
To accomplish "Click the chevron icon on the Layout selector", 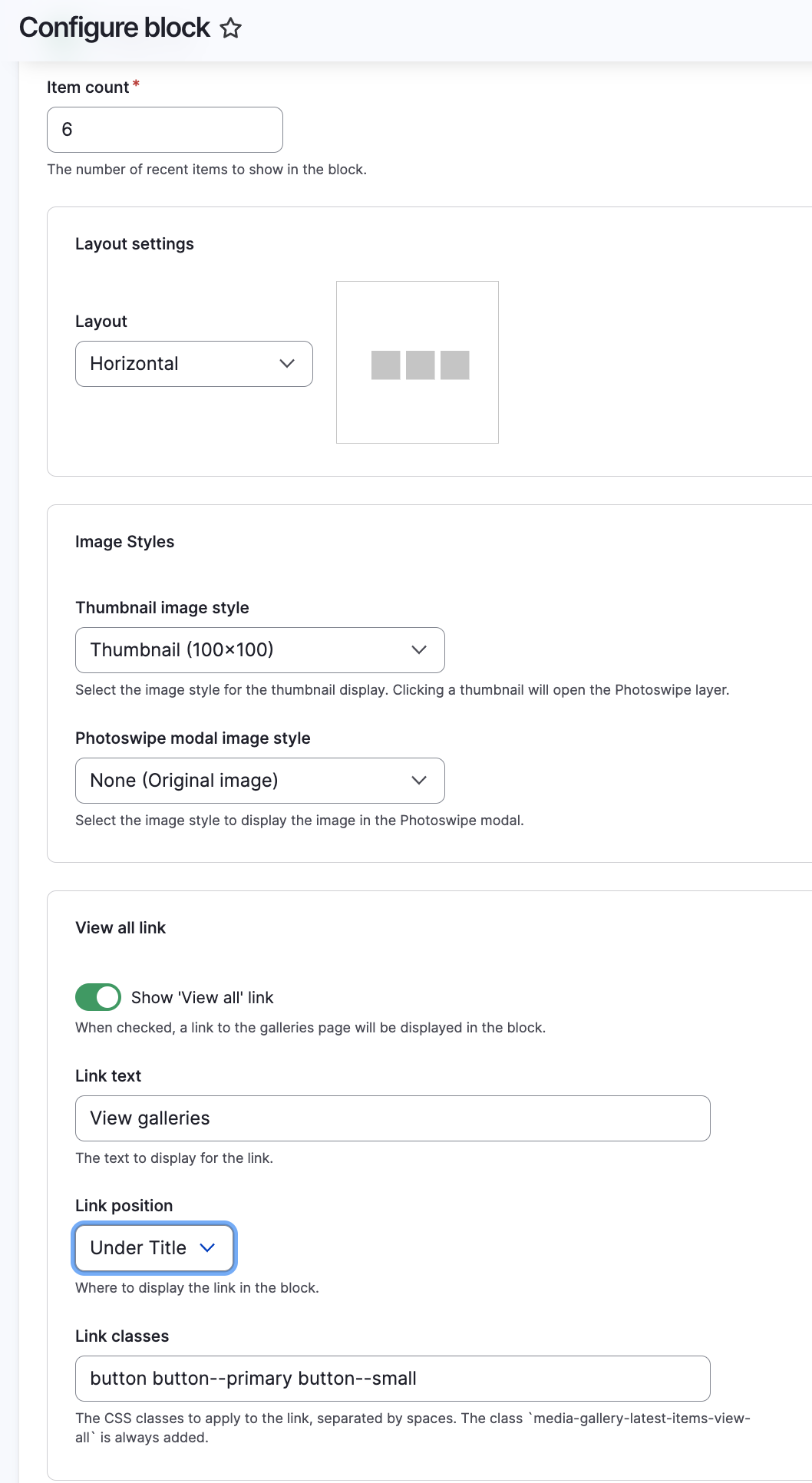I will click(287, 363).
